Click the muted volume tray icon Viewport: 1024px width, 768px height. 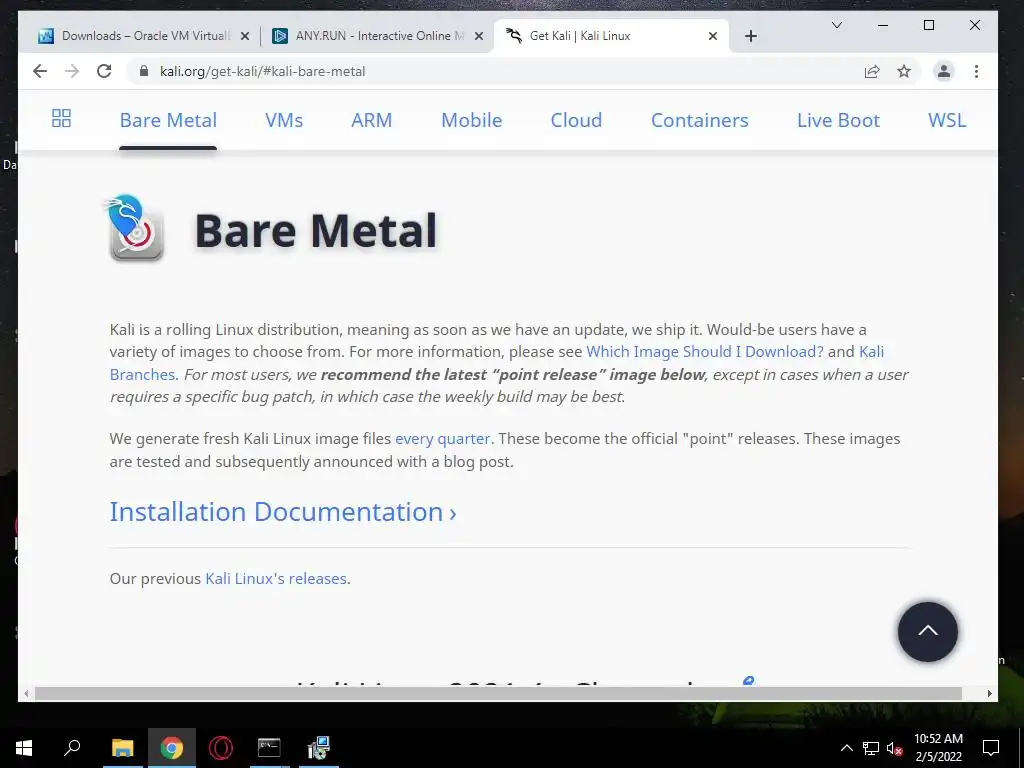pos(894,748)
